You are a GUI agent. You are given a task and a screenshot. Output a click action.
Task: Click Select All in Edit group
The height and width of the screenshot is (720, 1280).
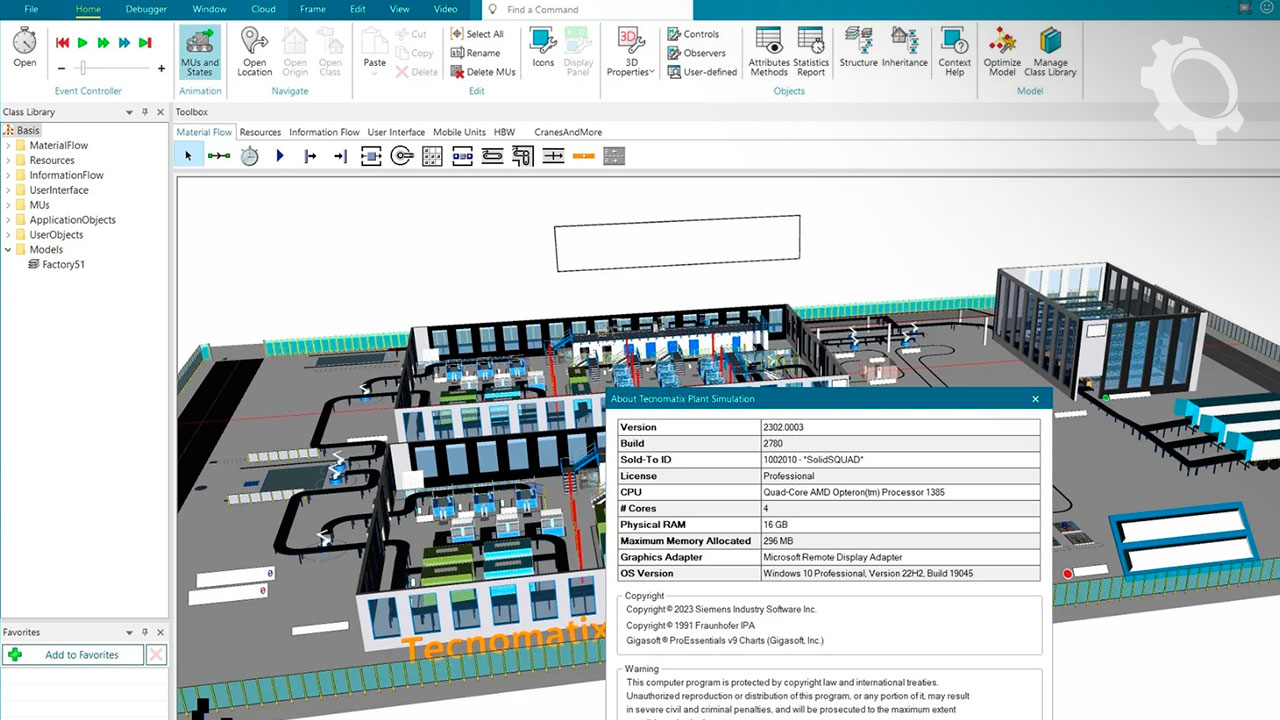477,34
